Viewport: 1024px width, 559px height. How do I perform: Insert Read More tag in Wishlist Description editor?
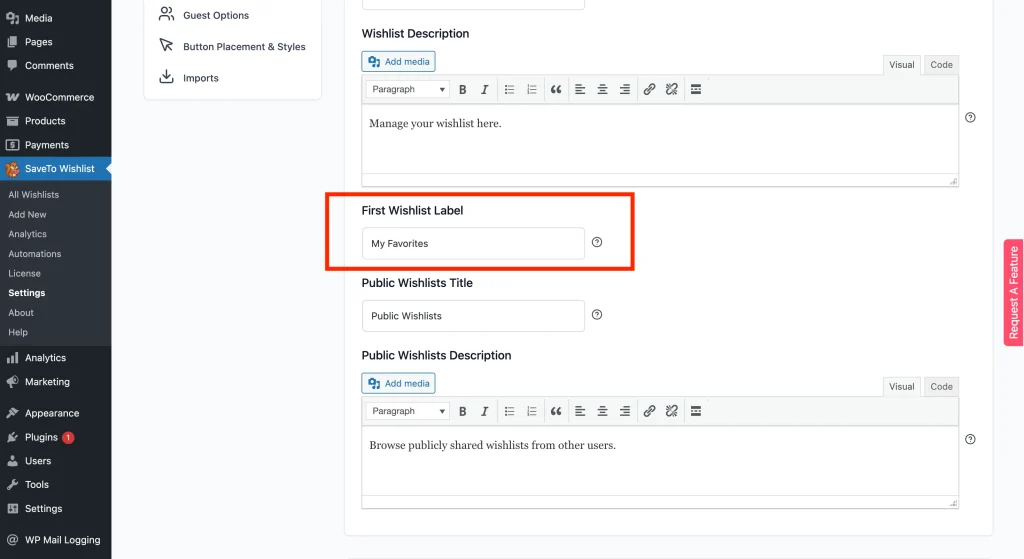(696, 89)
